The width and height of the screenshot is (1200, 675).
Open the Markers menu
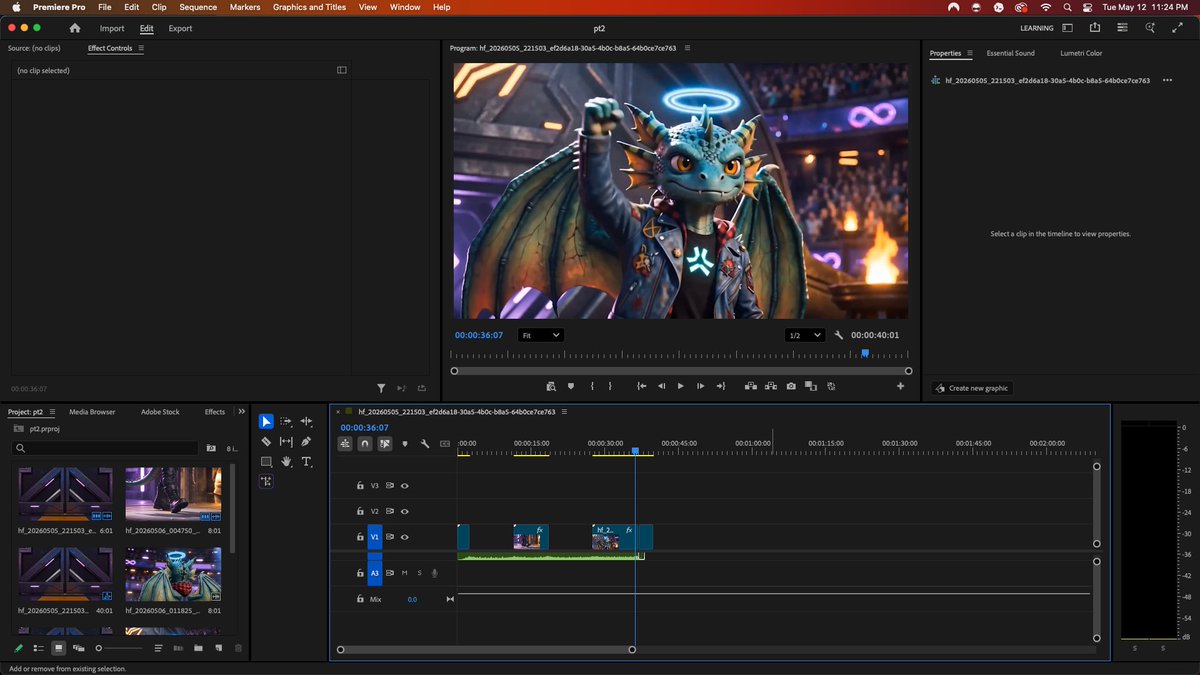(245, 7)
